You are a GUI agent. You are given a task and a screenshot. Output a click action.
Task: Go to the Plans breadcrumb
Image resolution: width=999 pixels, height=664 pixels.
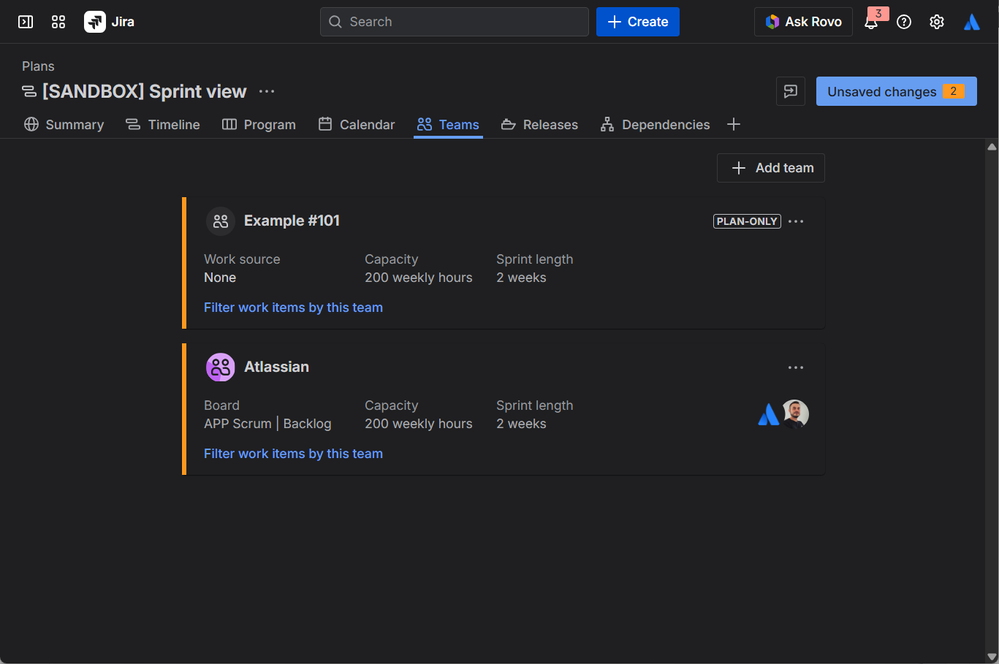[38, 66]
